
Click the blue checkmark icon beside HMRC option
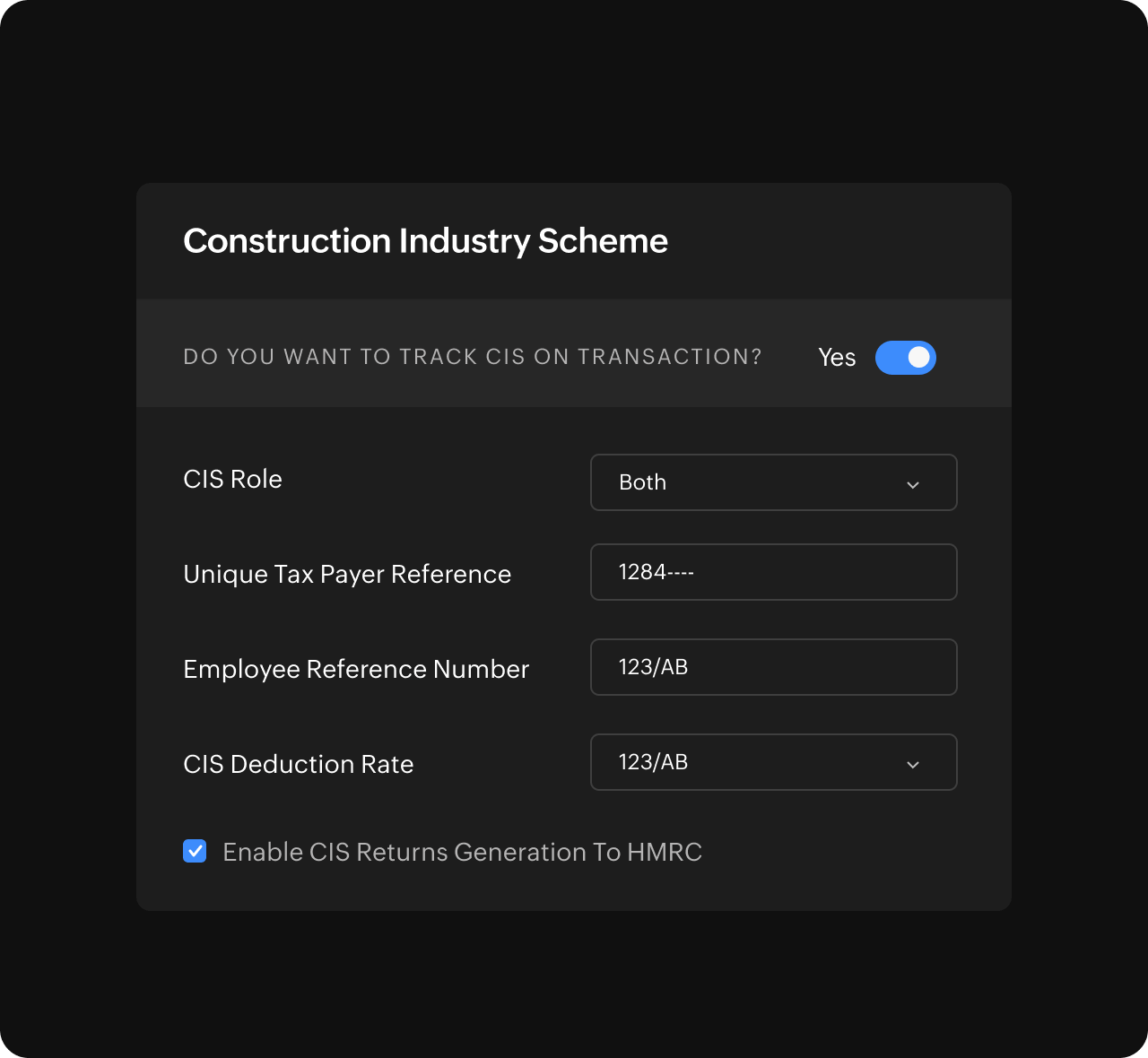[195, 851]
